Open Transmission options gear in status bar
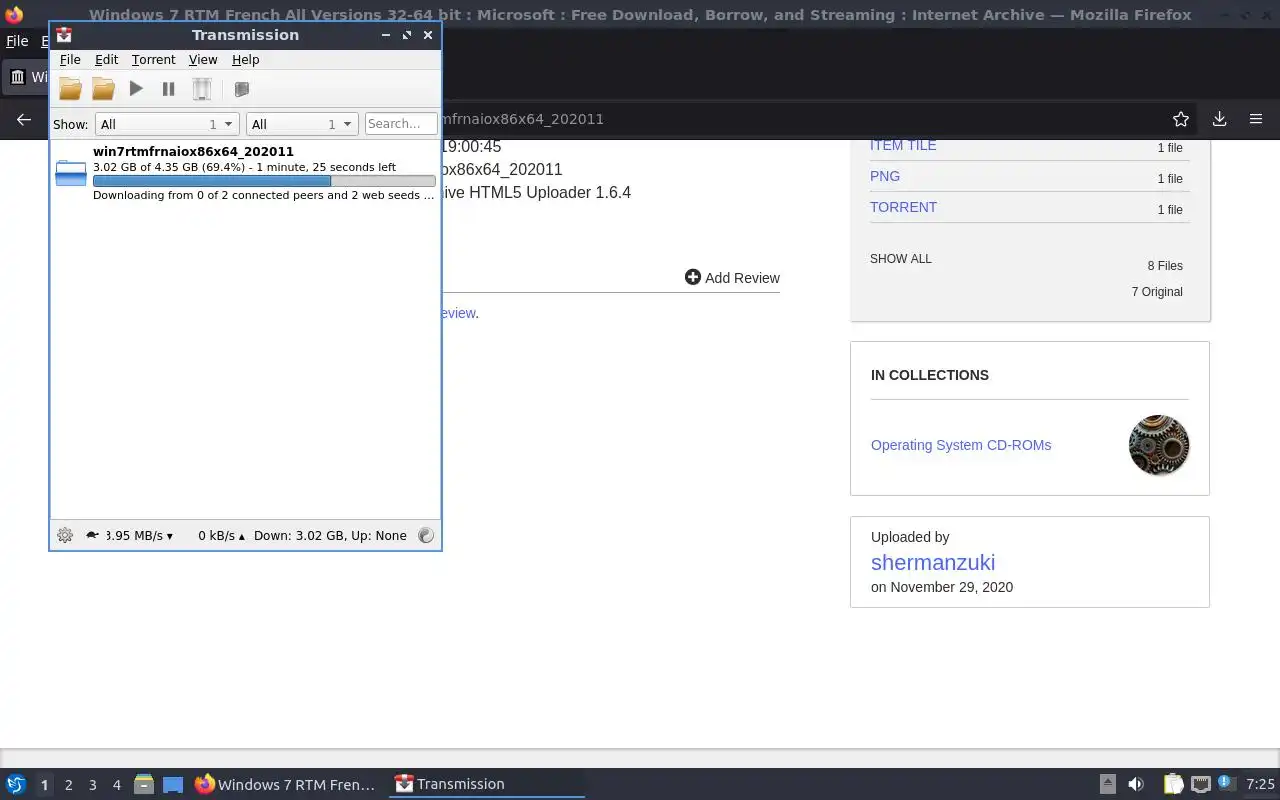This screenshot has width=1280, height=800. coord(65,535)
